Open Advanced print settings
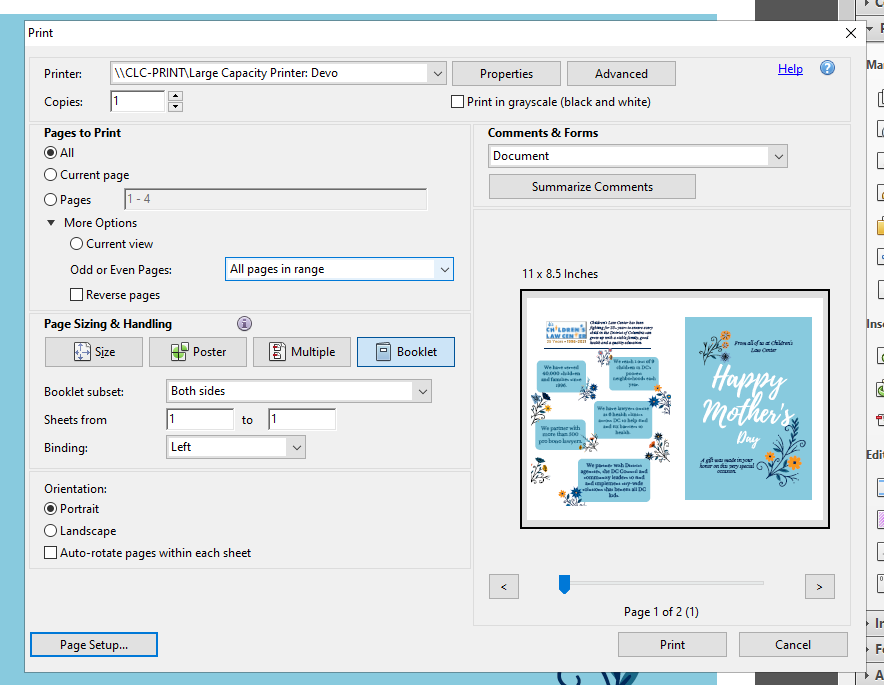This screenshot has height=685, width=884. 621,72
